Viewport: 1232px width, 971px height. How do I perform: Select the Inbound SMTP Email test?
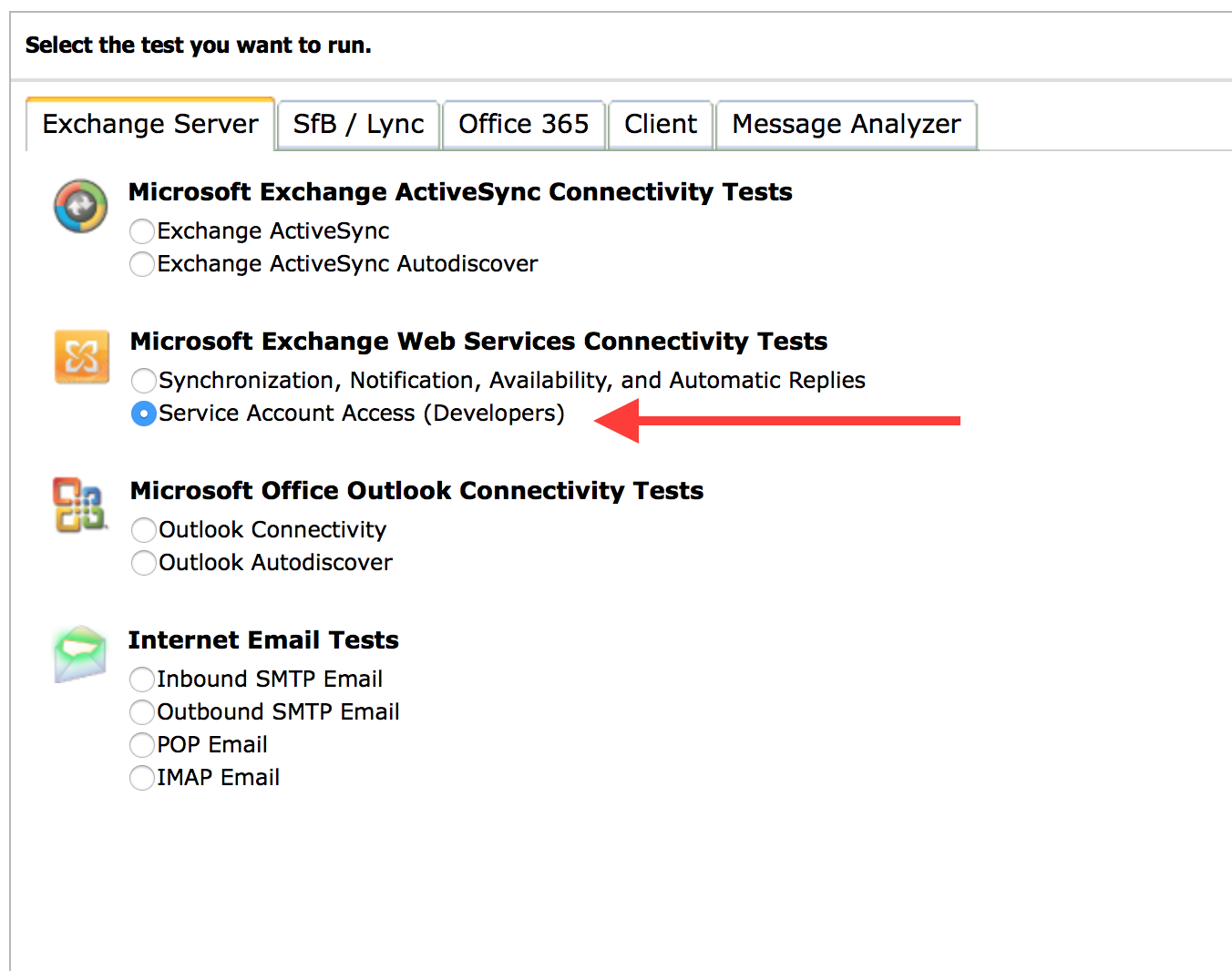[142, 680]
